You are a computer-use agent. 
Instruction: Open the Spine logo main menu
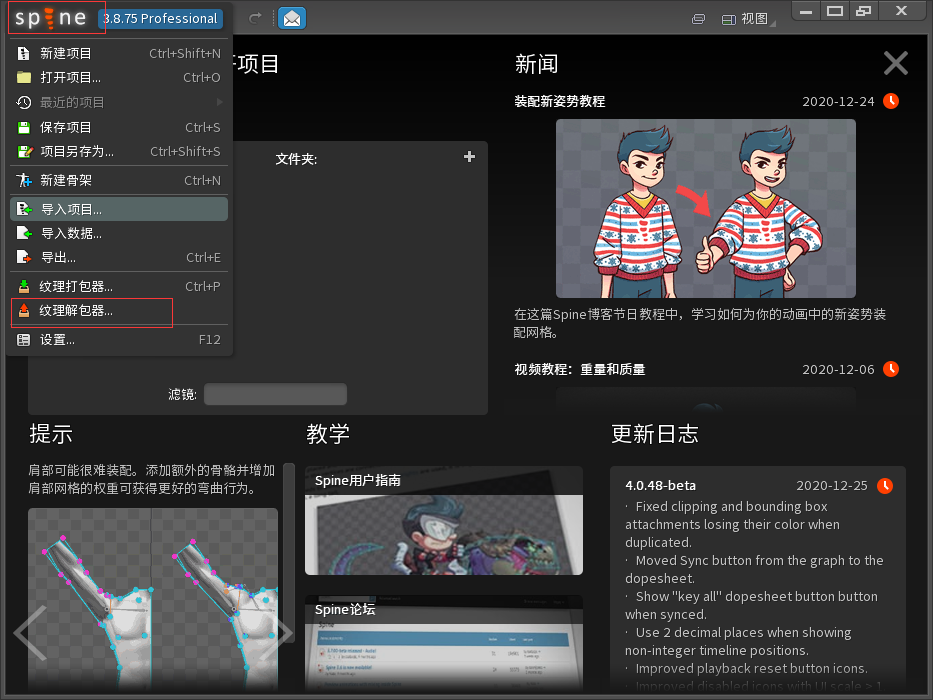tap(51, 18)
